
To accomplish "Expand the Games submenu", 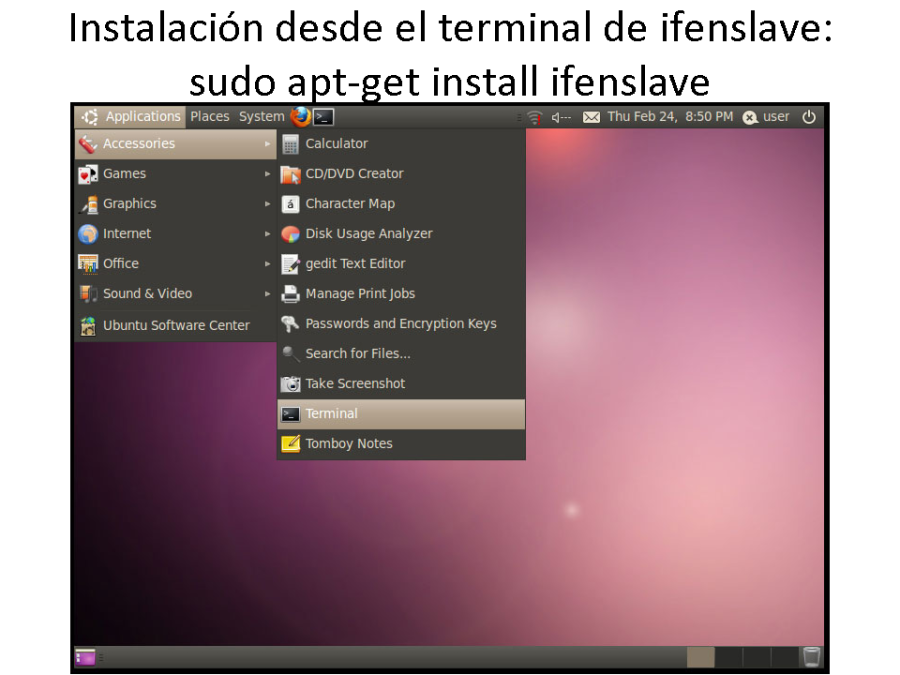I will coord(124,173).
